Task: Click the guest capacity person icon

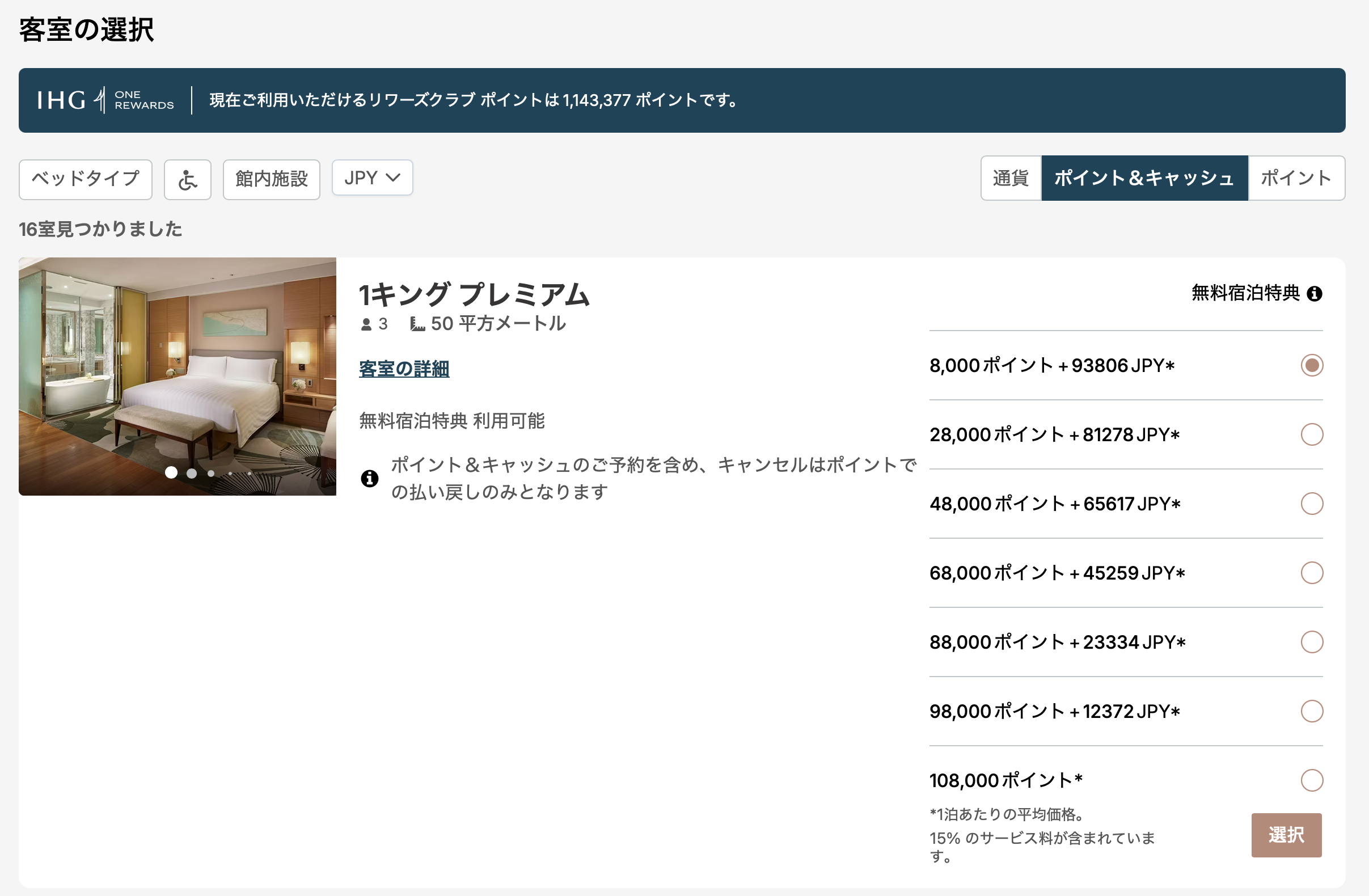Action: click(x=366, y=325)
